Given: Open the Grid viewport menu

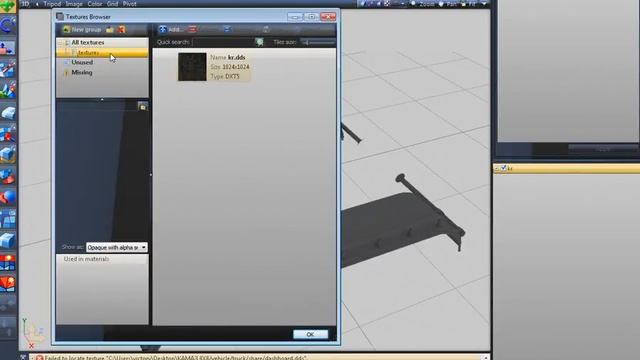Looking at the screenshot, I should tap(112, 4).
